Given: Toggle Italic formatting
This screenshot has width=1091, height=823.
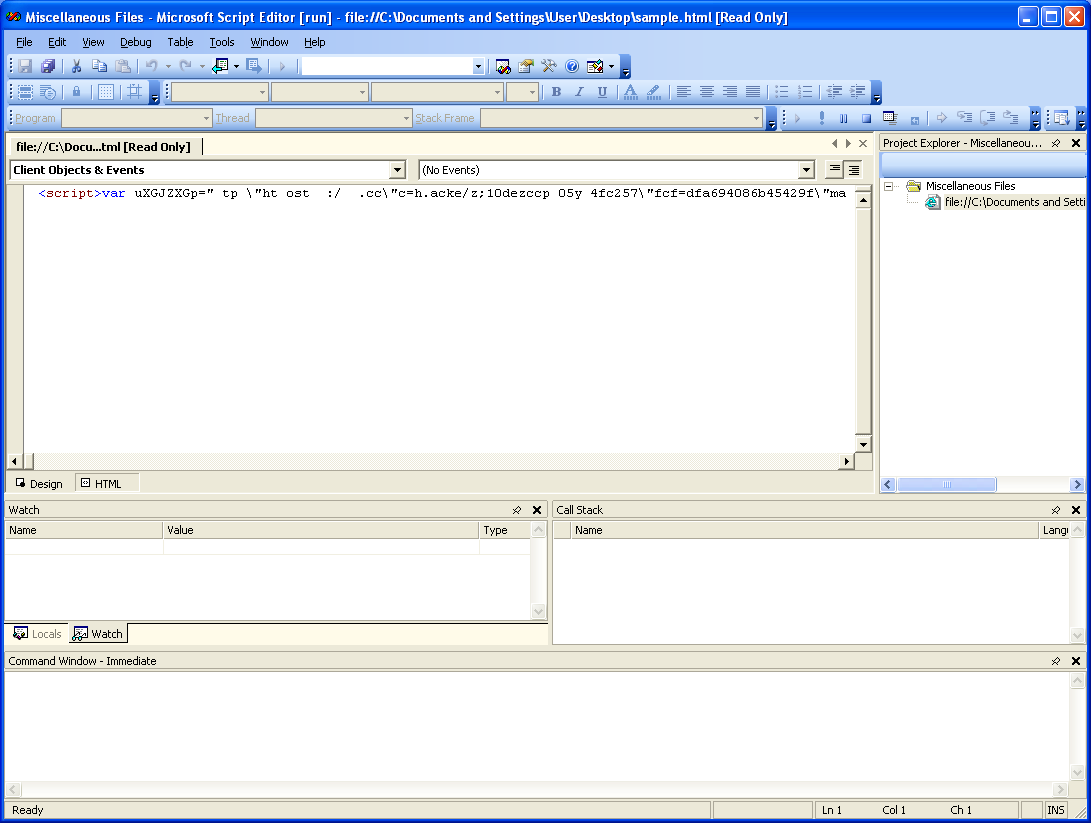Looking at the screenshot, I should click(579, 92).
